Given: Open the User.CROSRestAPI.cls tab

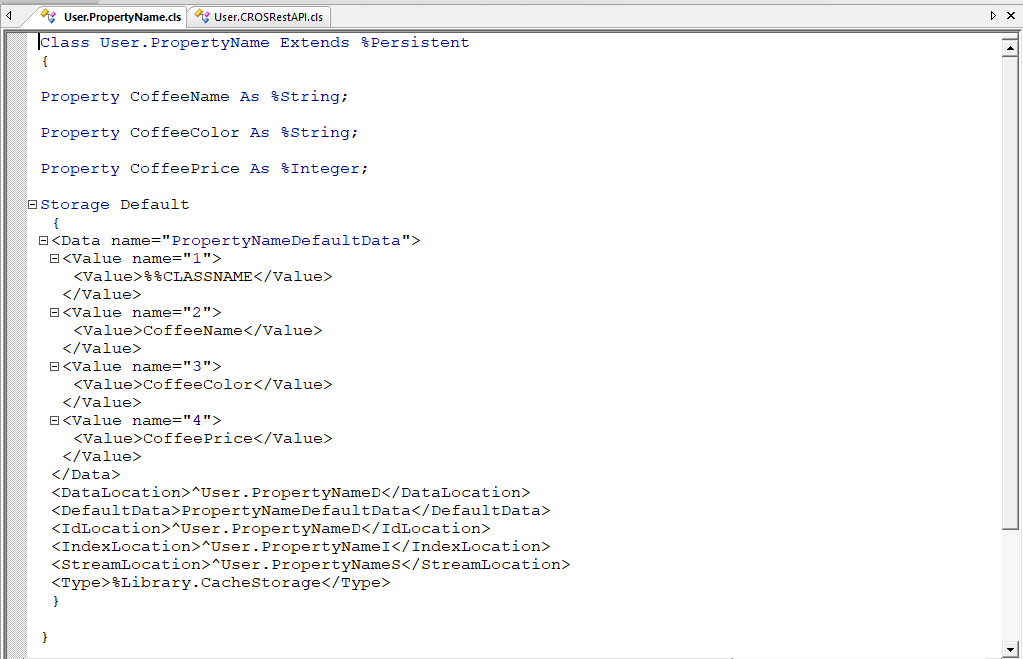Looking at the screenshot, I should 259,17.
